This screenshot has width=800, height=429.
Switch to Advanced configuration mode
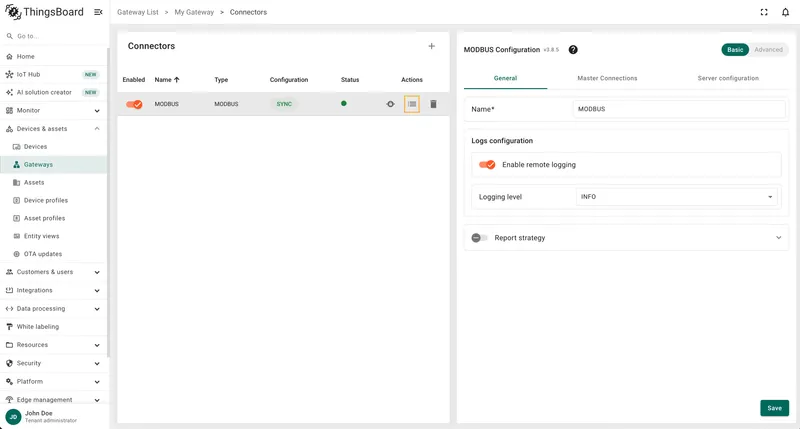coord(768,49)
